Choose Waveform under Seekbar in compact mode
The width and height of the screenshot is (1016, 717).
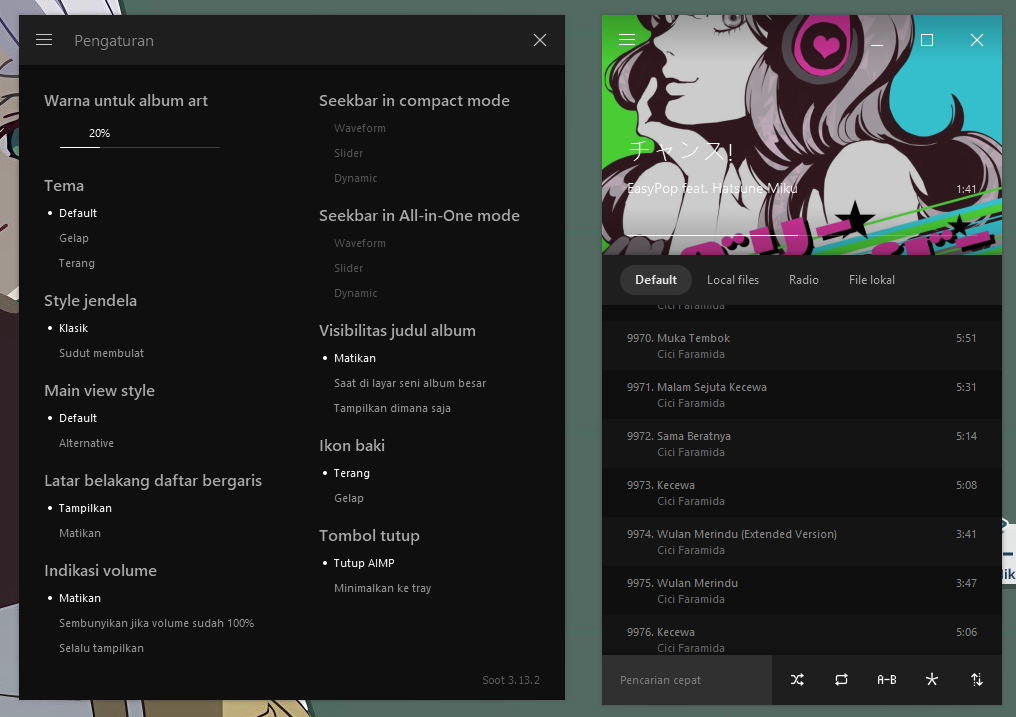click(x=360, y=128)
